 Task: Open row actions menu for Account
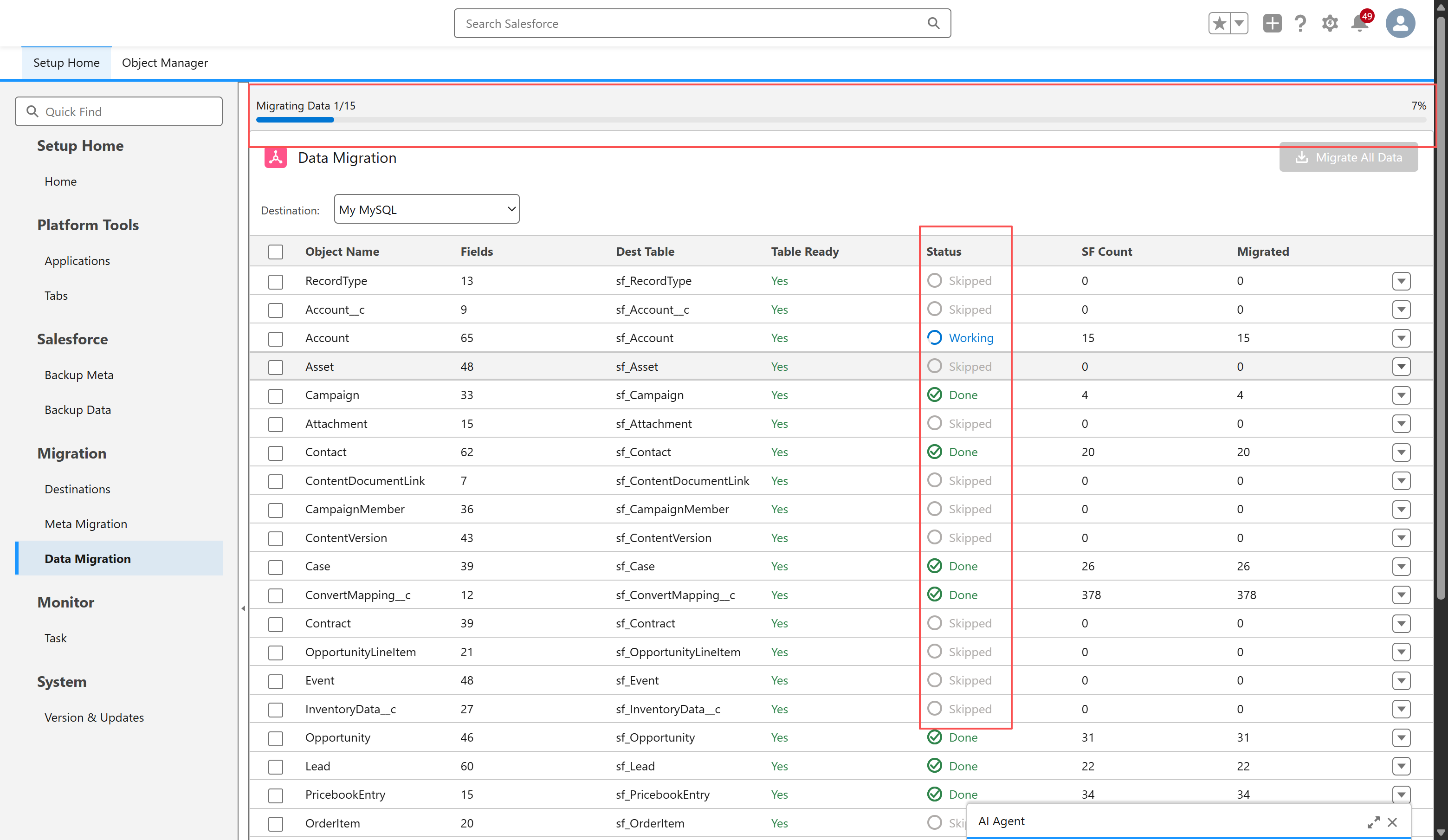(1401, 338)
